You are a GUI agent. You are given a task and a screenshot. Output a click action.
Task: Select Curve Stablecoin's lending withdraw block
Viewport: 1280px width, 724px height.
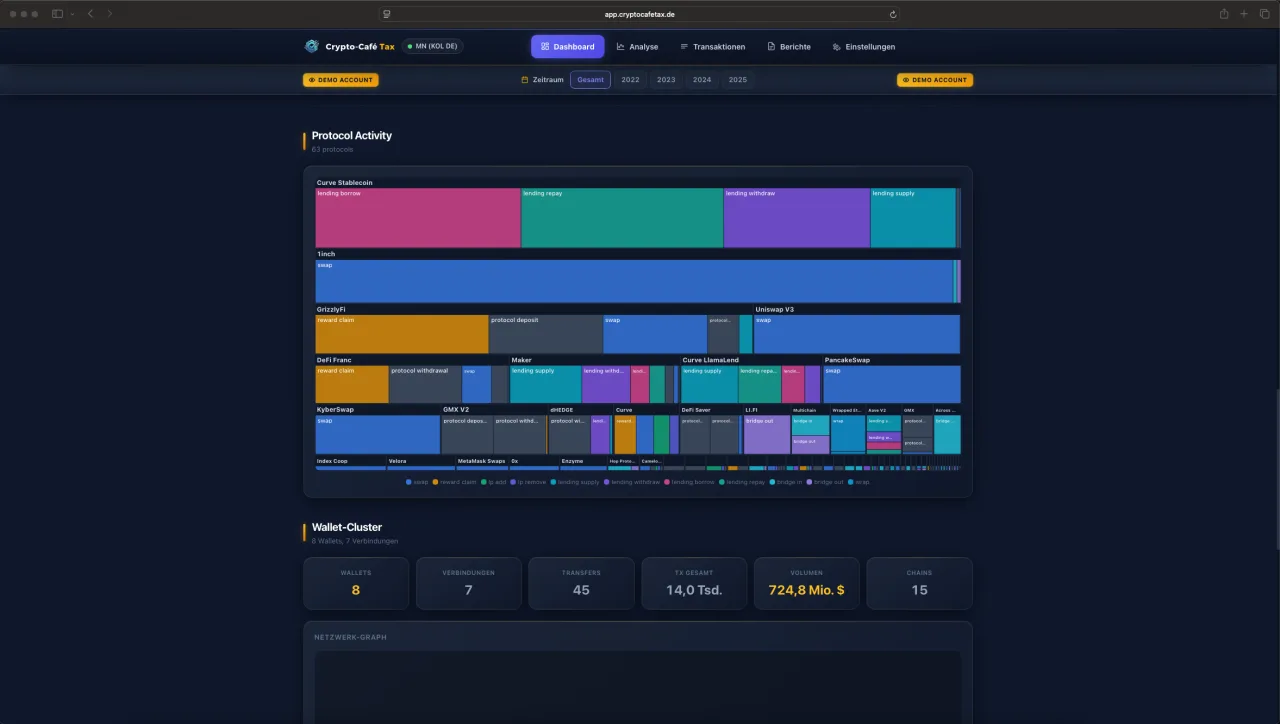tap(797, 218)
